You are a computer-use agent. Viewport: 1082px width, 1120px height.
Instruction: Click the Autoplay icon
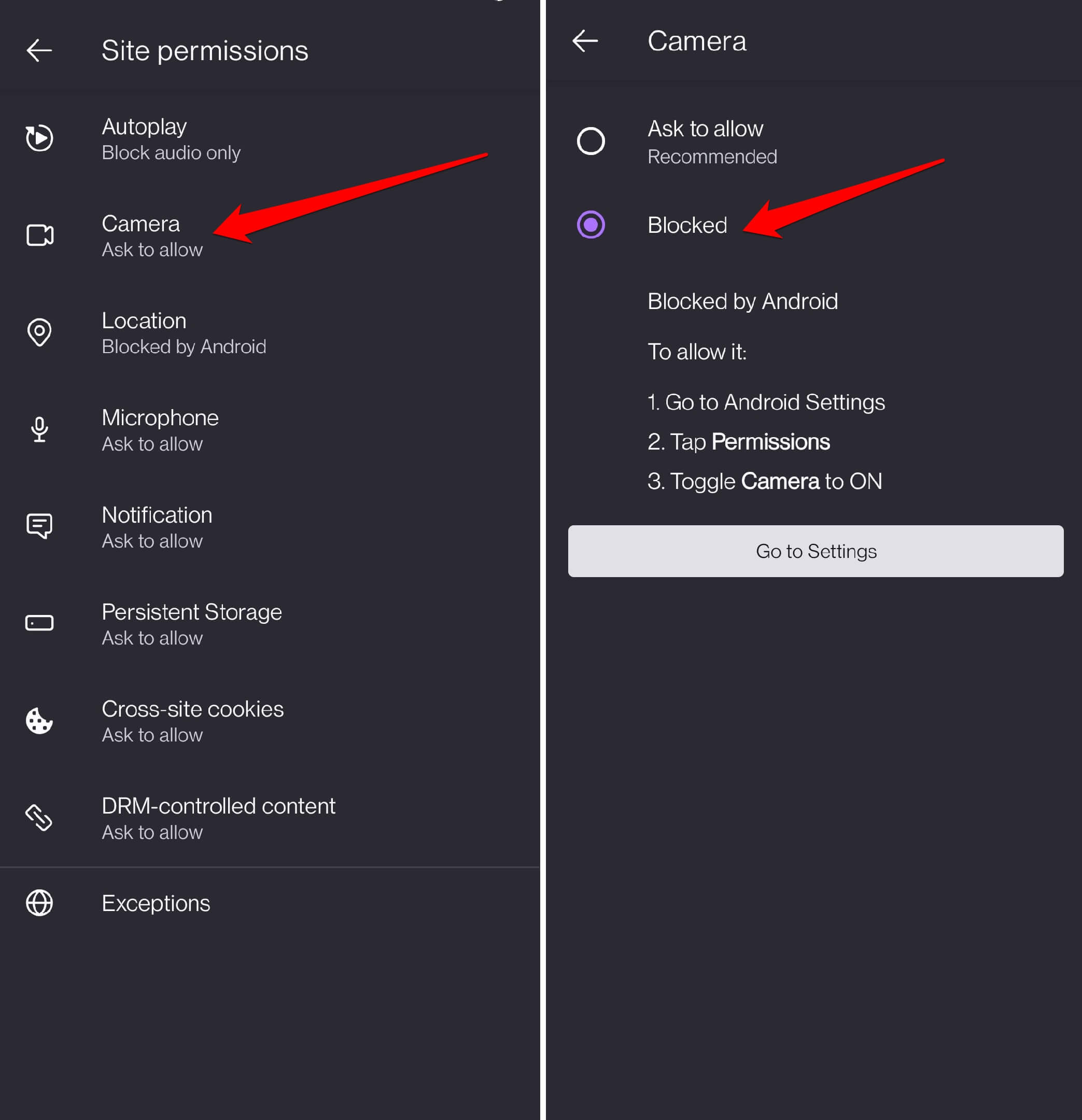[39, 137]
